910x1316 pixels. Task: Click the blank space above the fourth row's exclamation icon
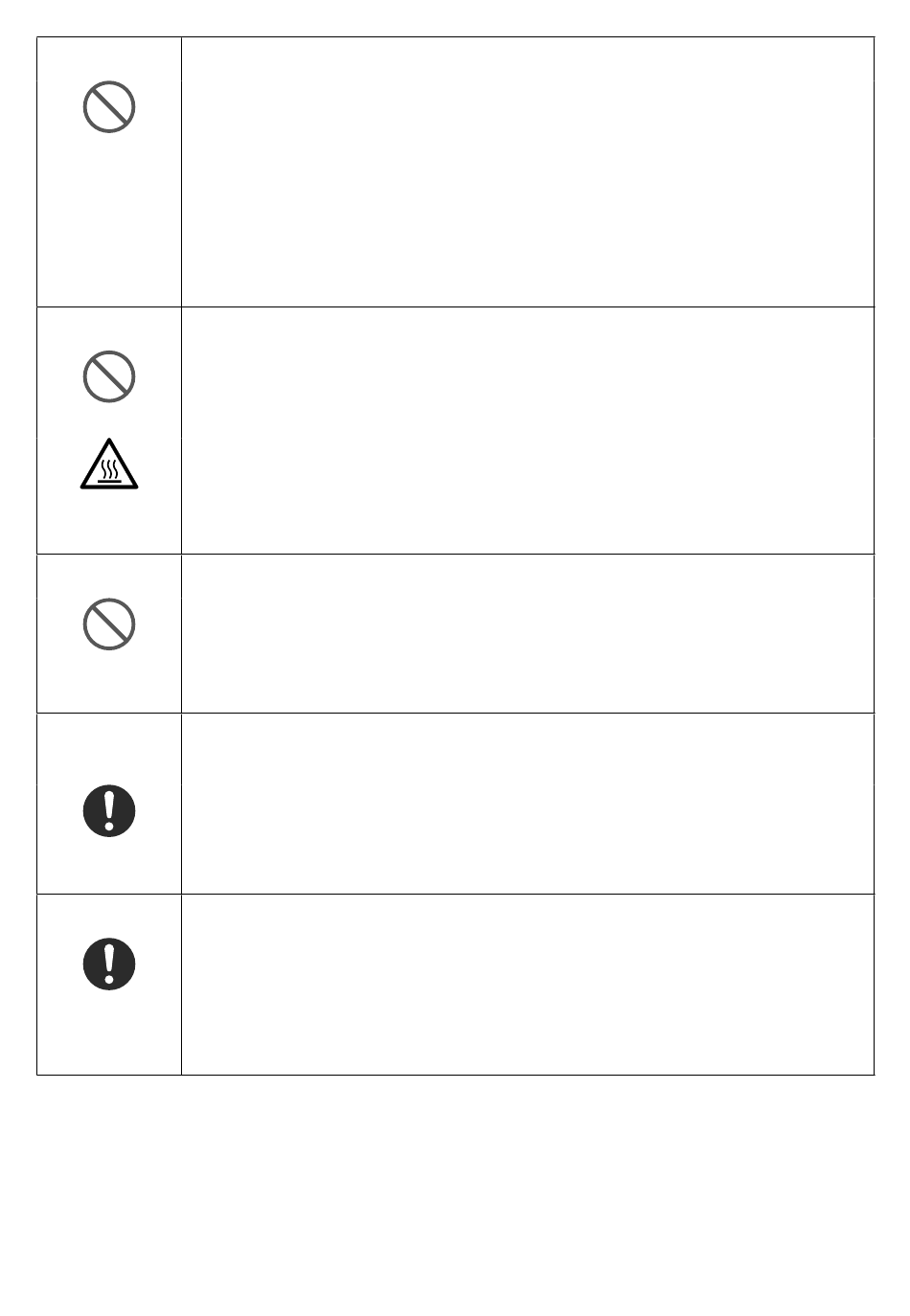point(109,748)
